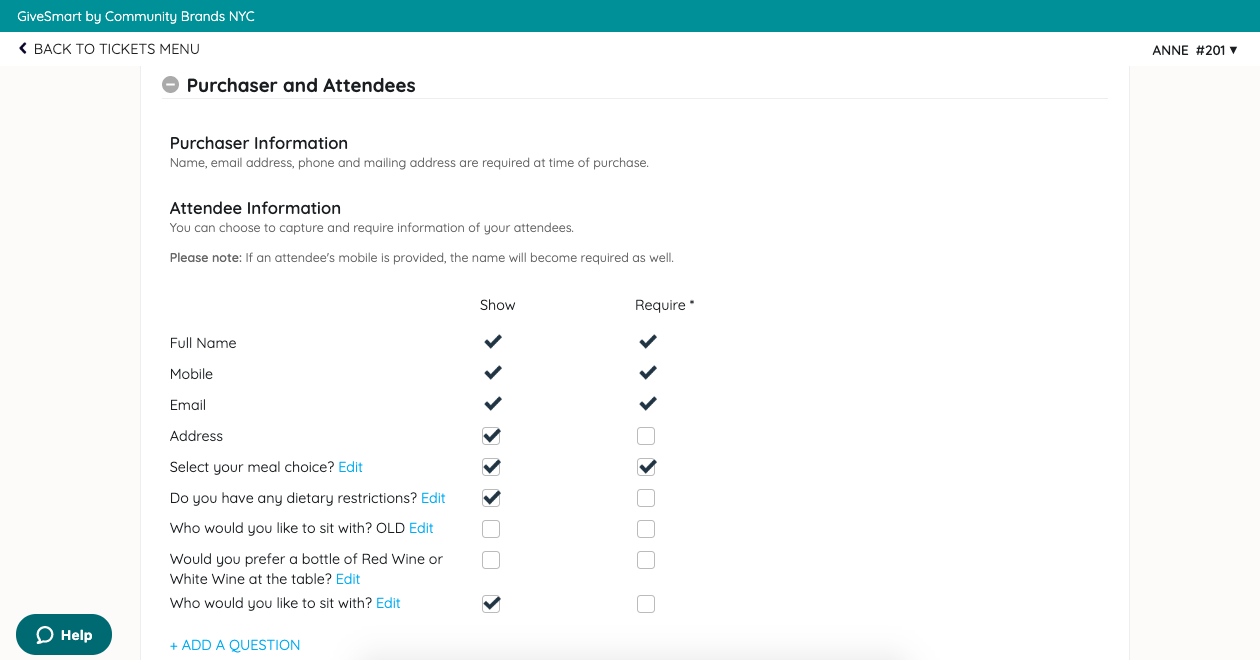
Task: Check Require for dietary restrictions question
Action: 646,498
